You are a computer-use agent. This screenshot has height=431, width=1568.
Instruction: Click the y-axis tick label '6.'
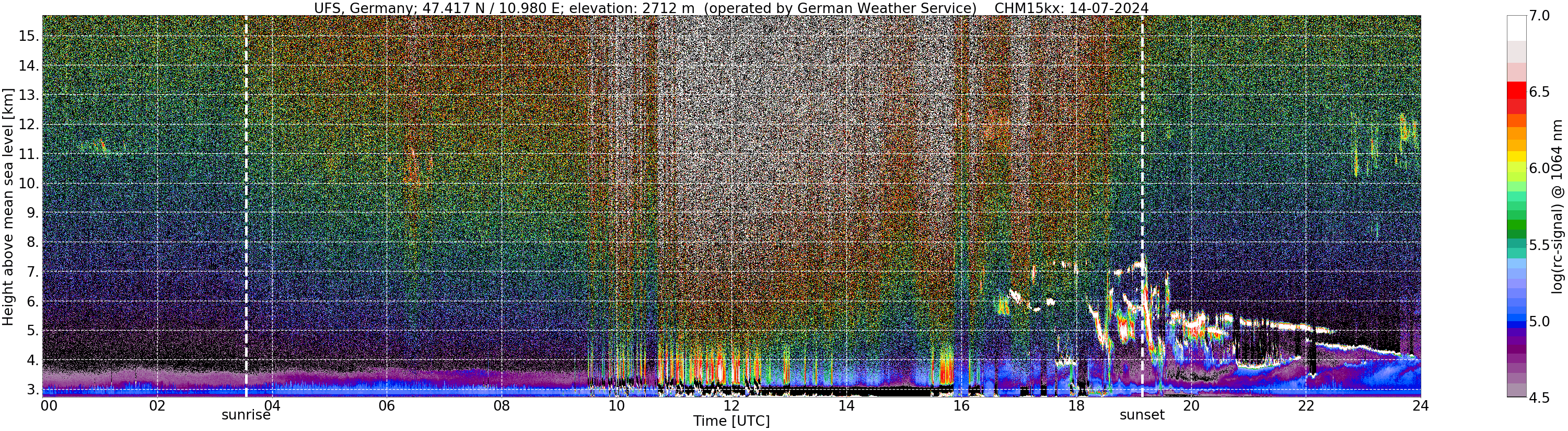coord(33,301)
